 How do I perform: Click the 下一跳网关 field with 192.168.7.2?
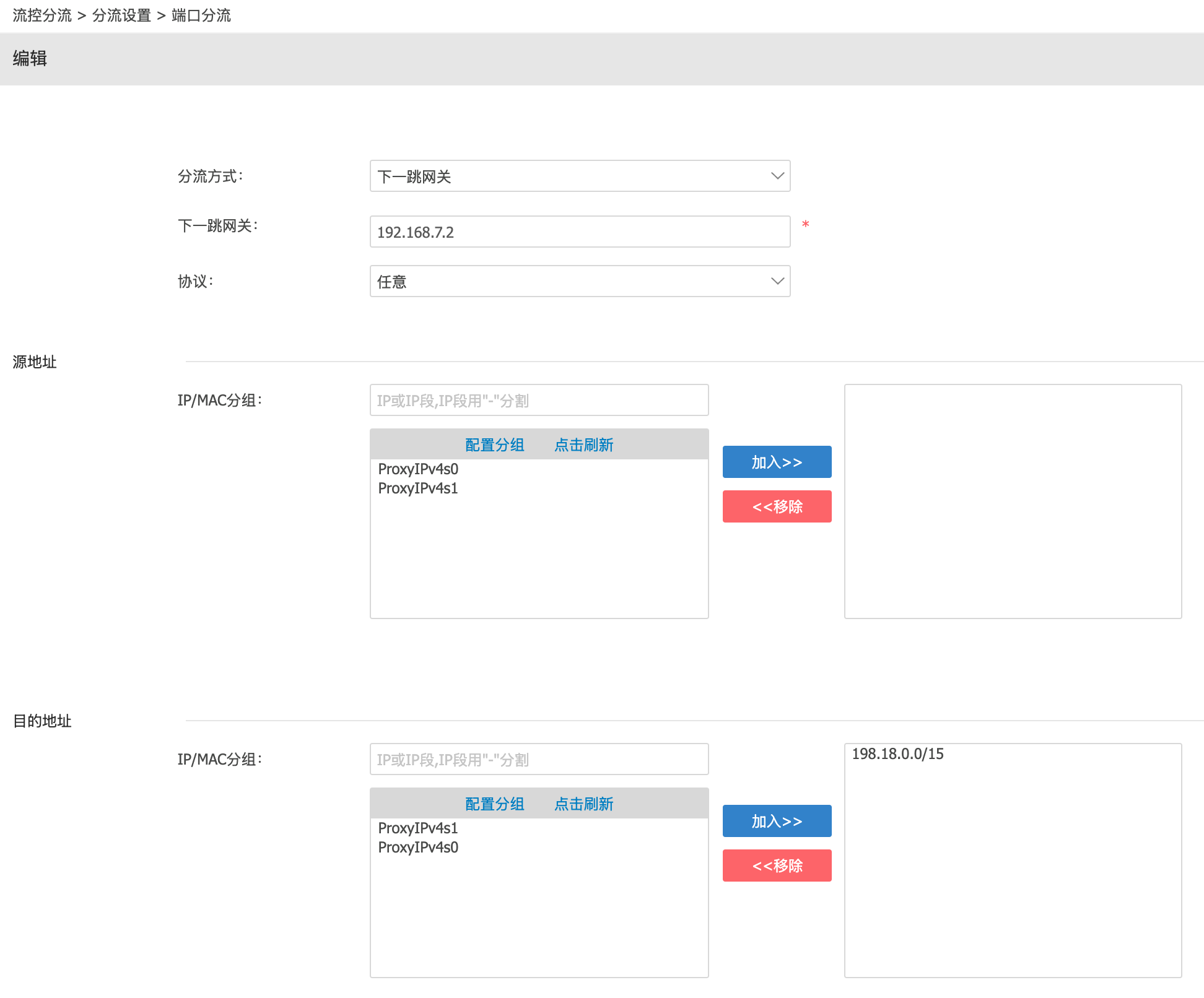point(579,232)
